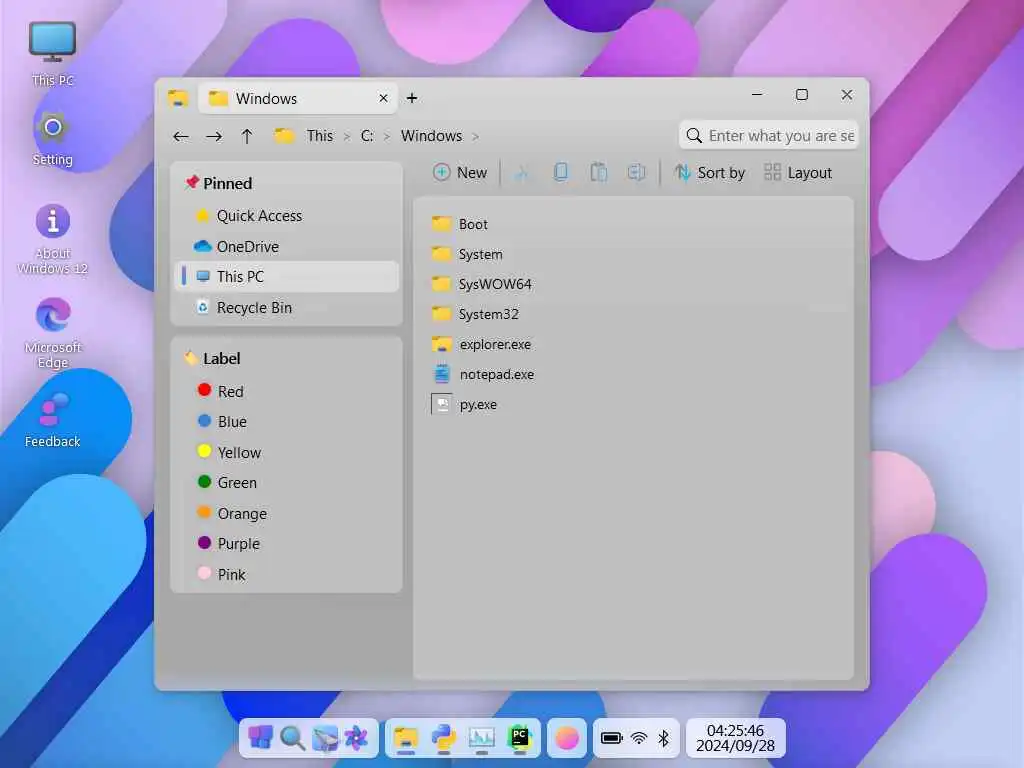1024x768 pixels.
Task: Click 'Windows' in the breadcrumb path
Action: [x=432, y=136]
